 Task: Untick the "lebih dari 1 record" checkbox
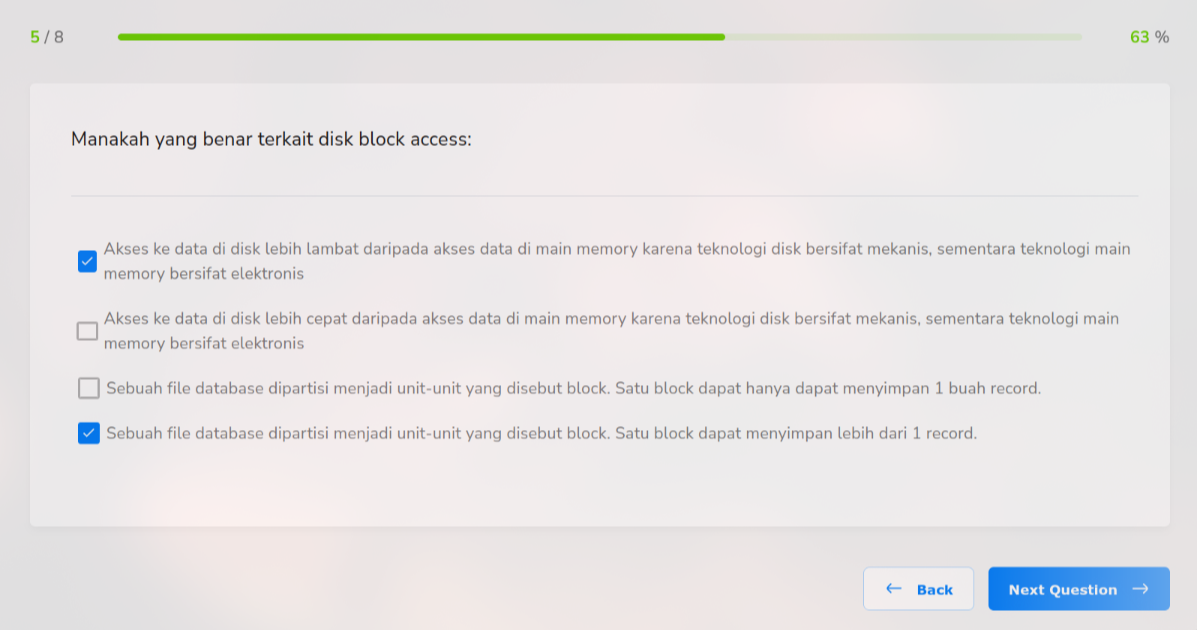click(89, 433)
